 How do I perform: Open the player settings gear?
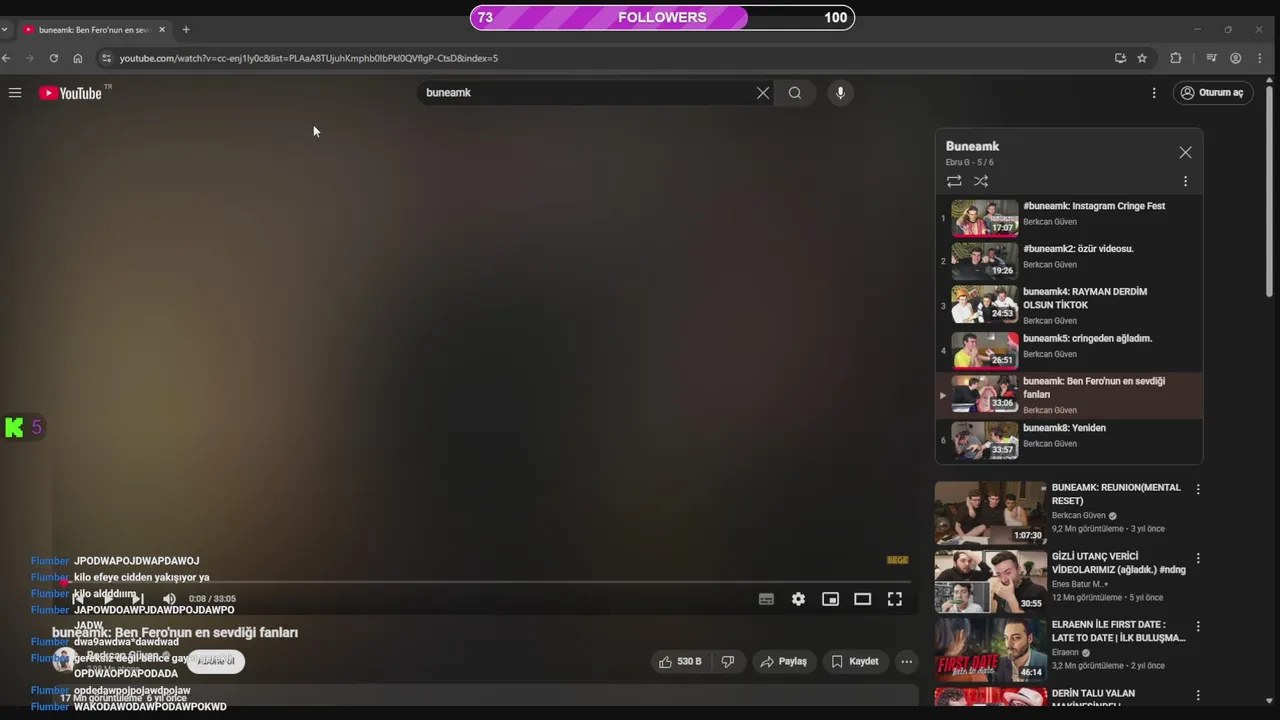click(798, 599)
